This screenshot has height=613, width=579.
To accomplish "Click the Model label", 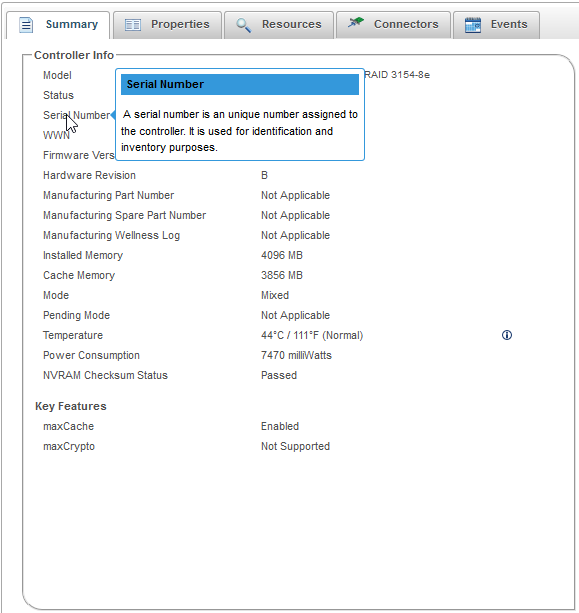I will pos(57,75).
